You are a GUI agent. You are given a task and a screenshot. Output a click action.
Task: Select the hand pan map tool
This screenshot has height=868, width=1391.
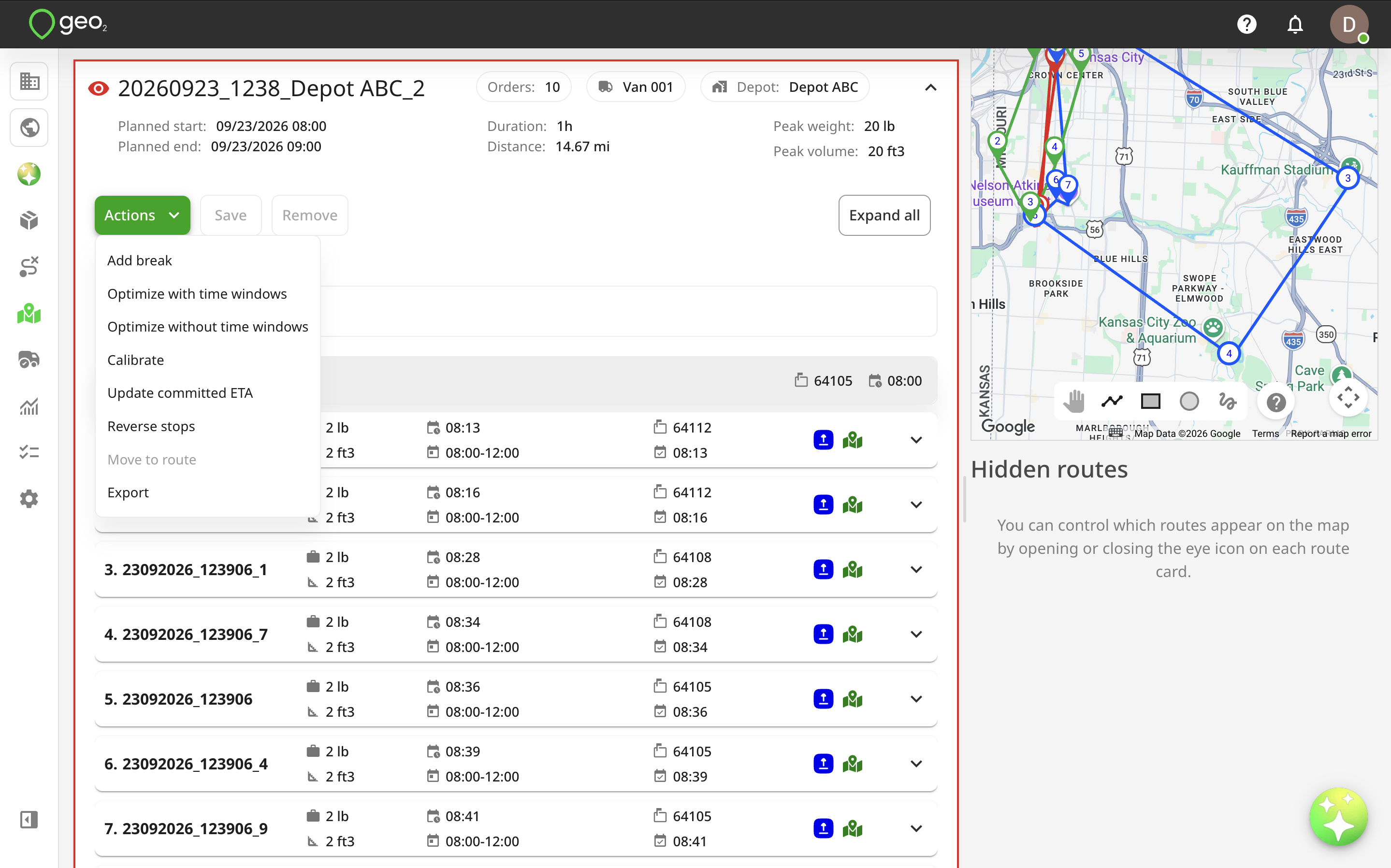coord(1073,401)
